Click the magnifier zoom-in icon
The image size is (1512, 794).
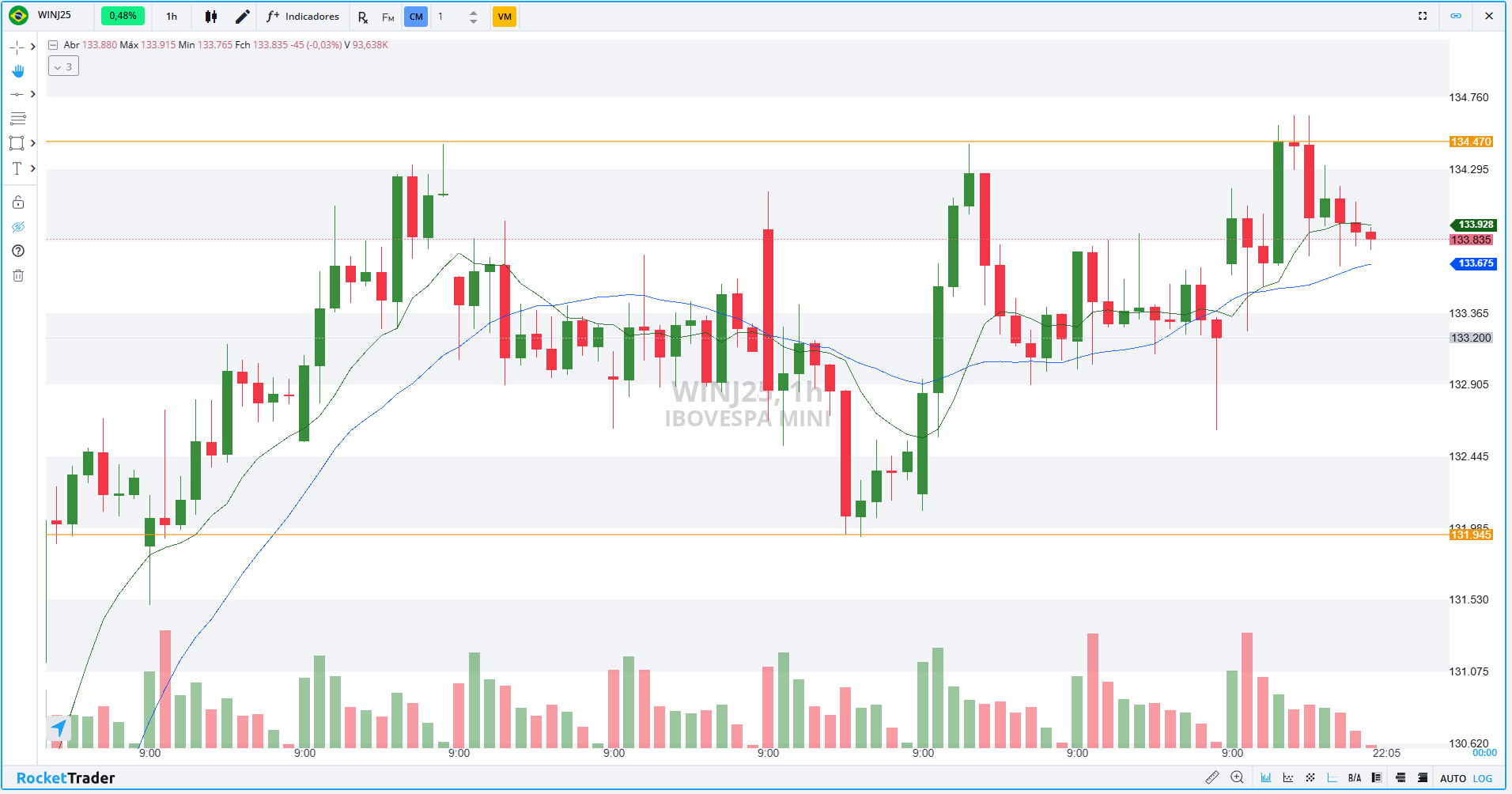[1238, 778]
